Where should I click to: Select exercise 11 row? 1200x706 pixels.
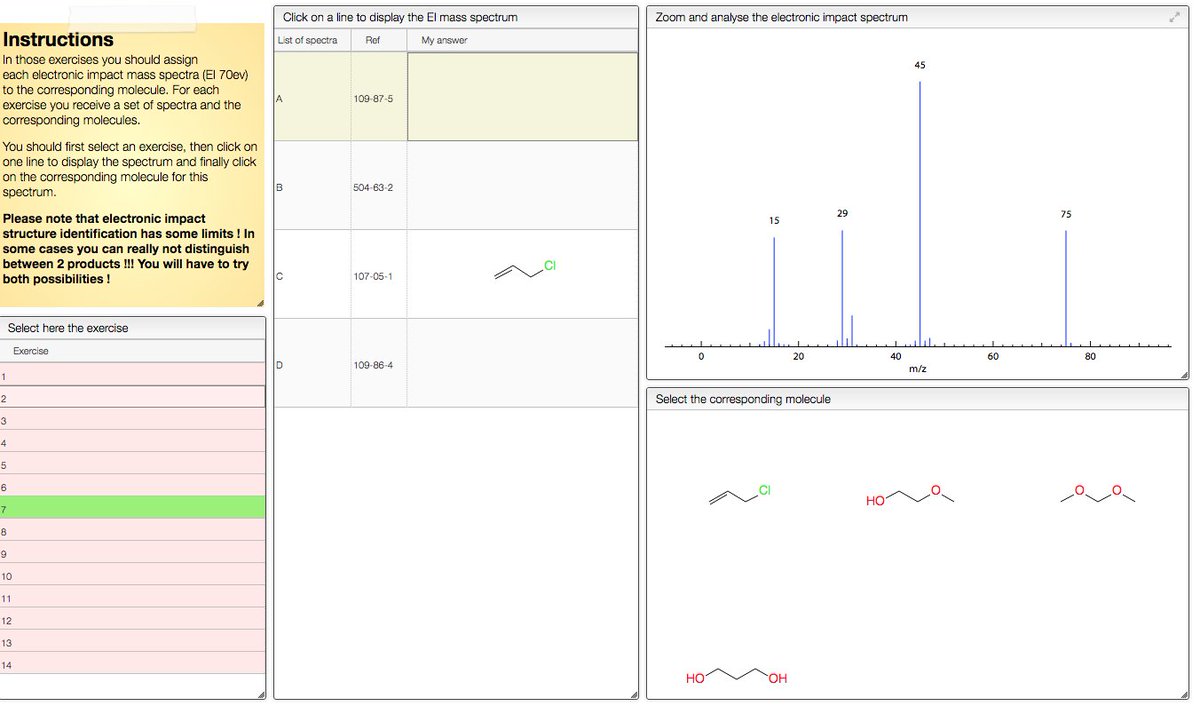pyautogui.click(x=133, y=597)
